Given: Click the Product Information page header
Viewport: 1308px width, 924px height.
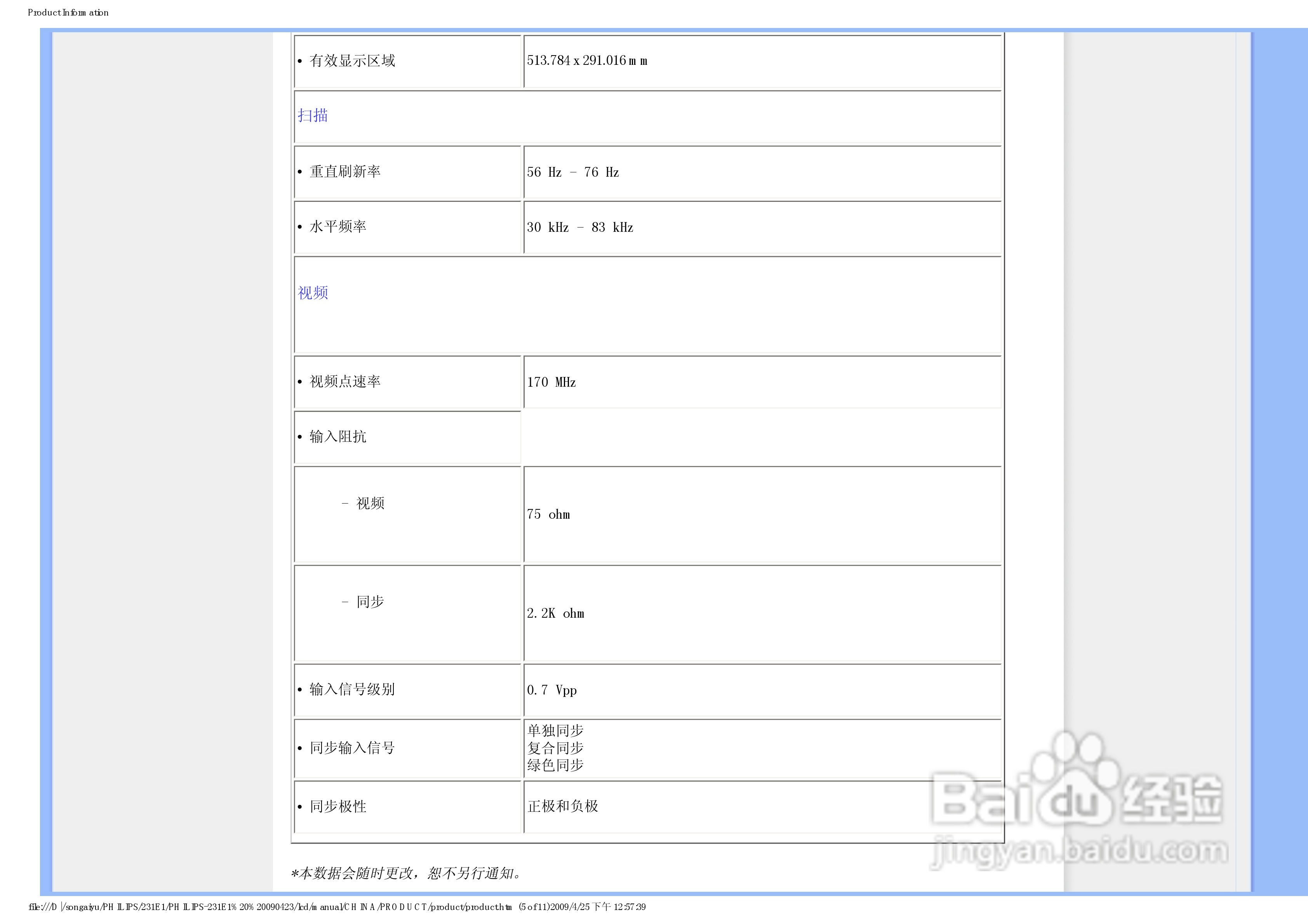Looking at the screenshot, I should pyautogui.click(x=68, y=12).
